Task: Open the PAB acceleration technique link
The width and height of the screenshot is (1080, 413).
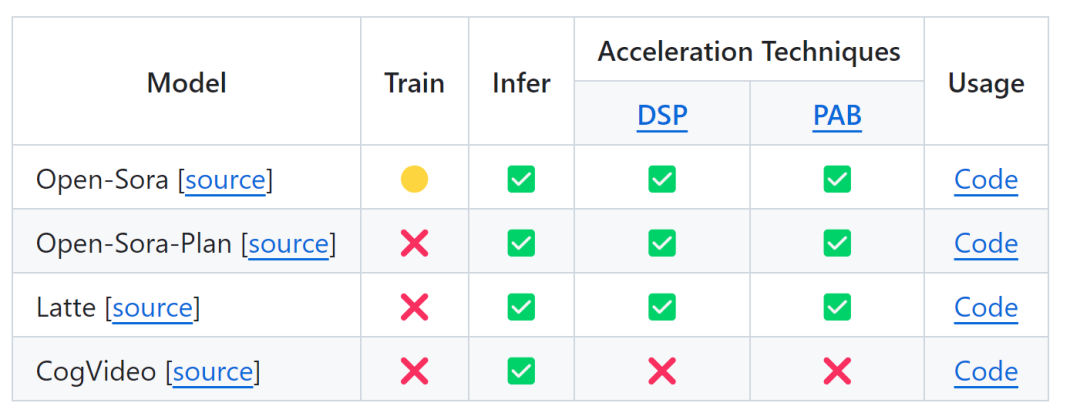Action: click(x=837, y=115)
